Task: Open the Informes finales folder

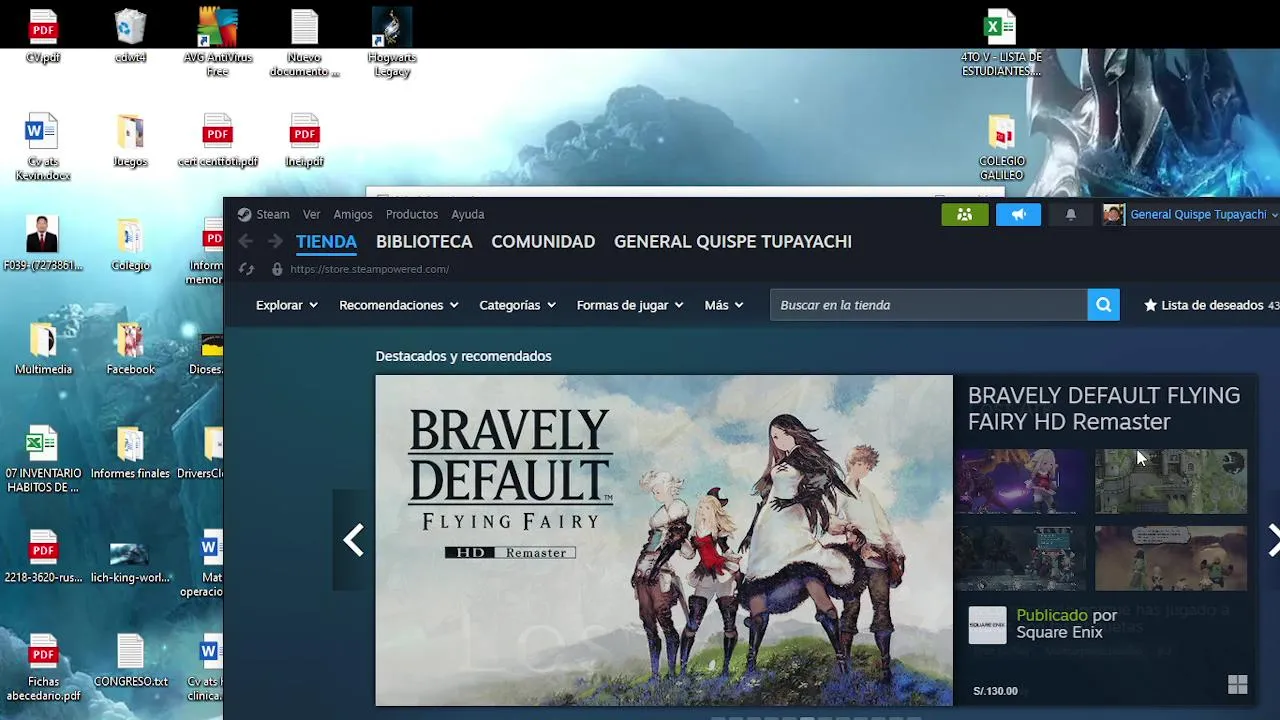Action: click(130, 453)
